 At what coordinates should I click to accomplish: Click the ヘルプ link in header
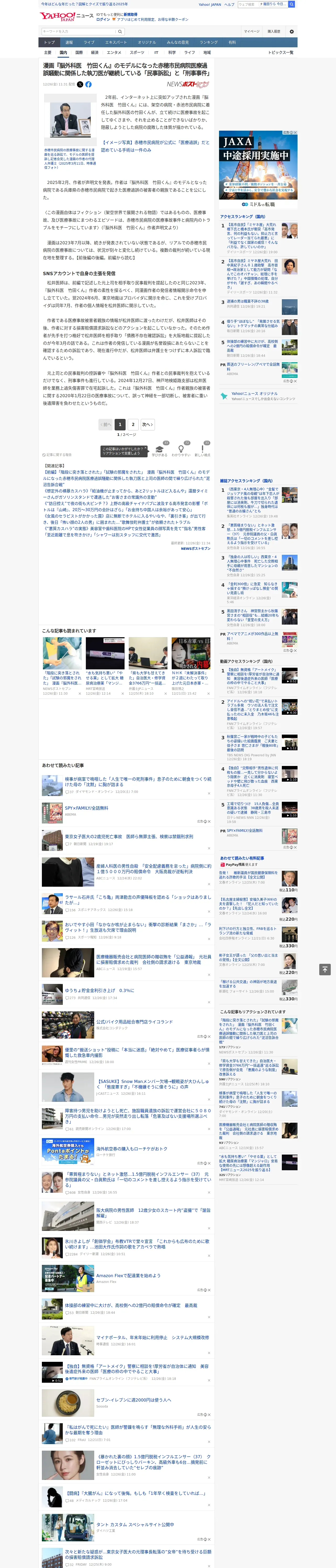[x=229, y=4]
